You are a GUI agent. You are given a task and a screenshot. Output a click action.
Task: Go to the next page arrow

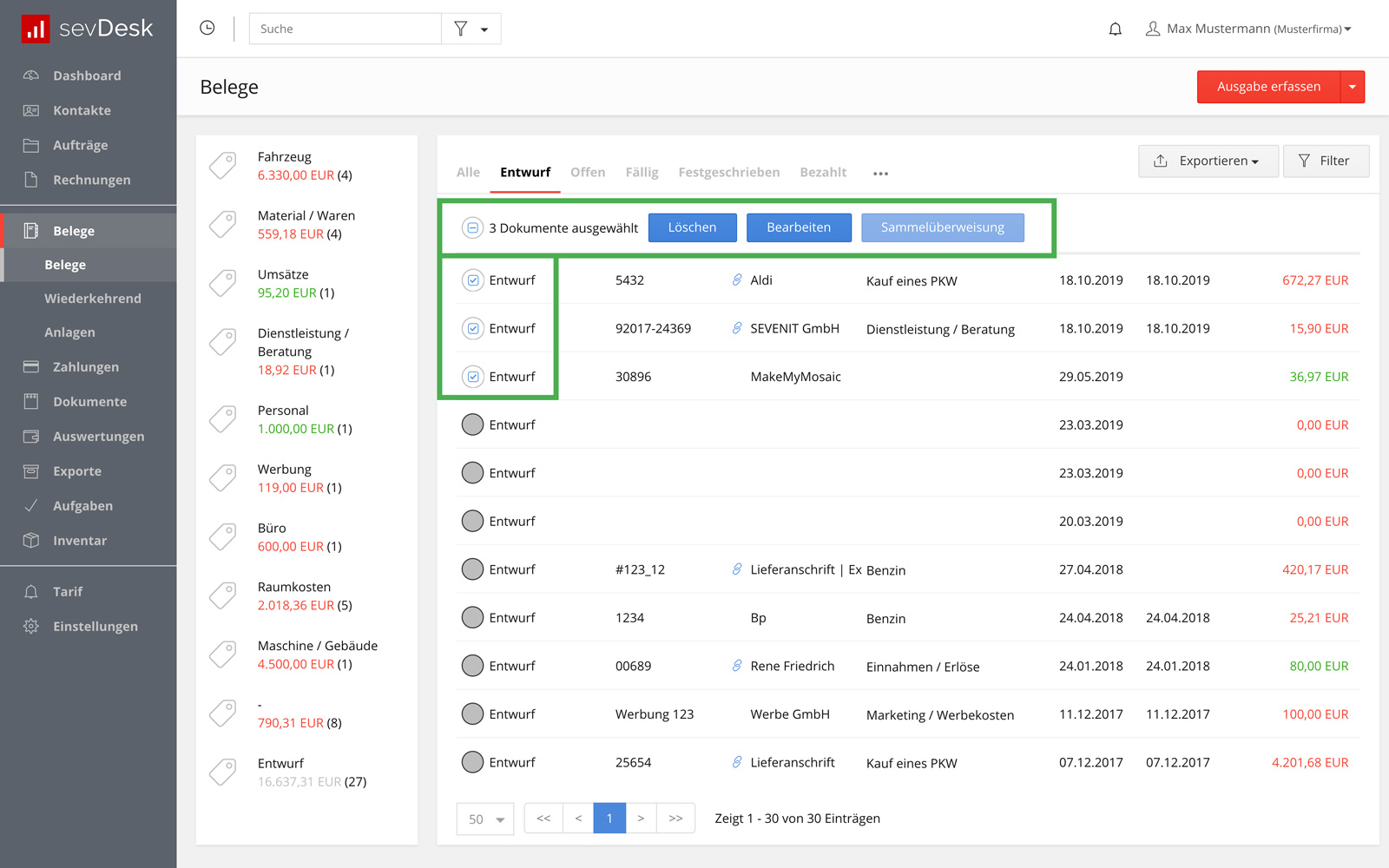[x=641, y=818]
